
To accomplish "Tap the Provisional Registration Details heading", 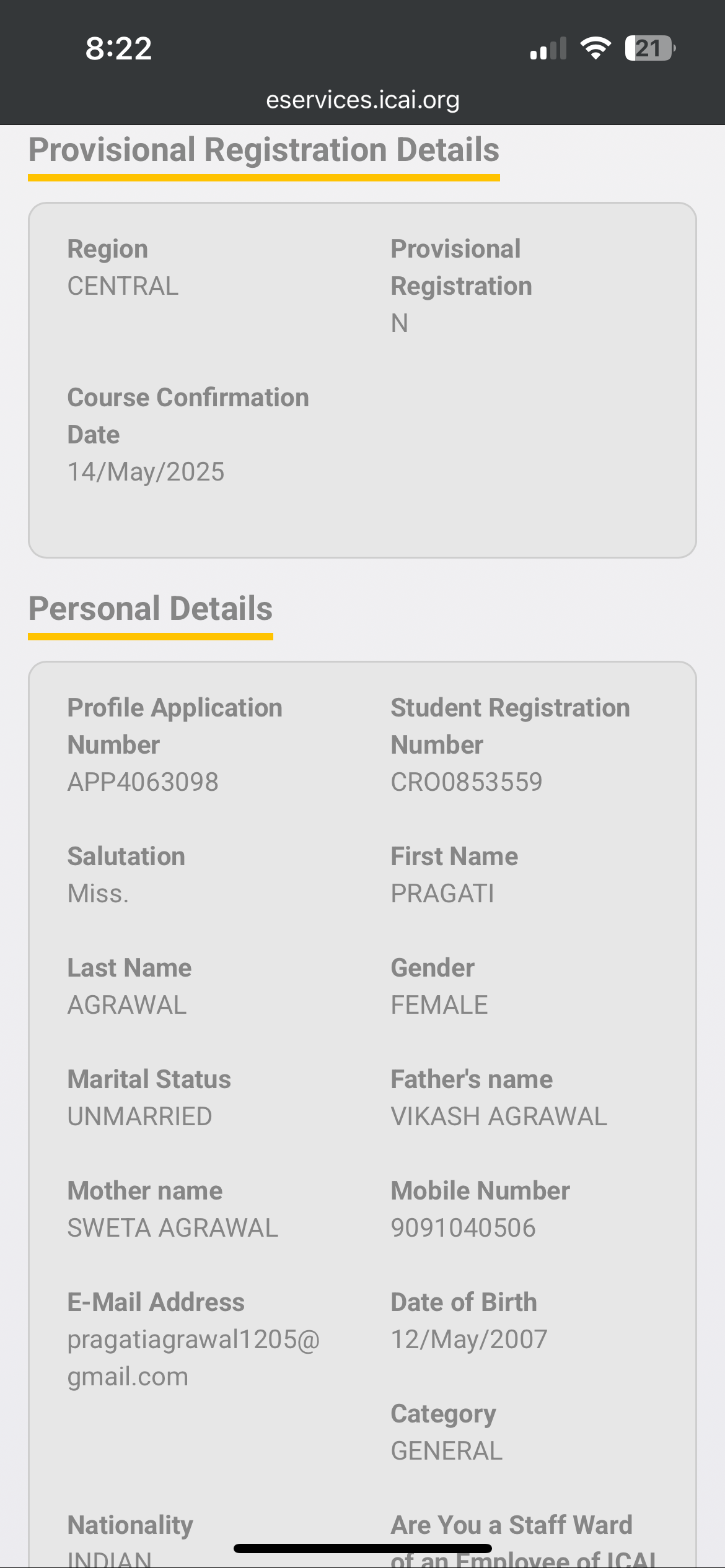I will (264, 150).
